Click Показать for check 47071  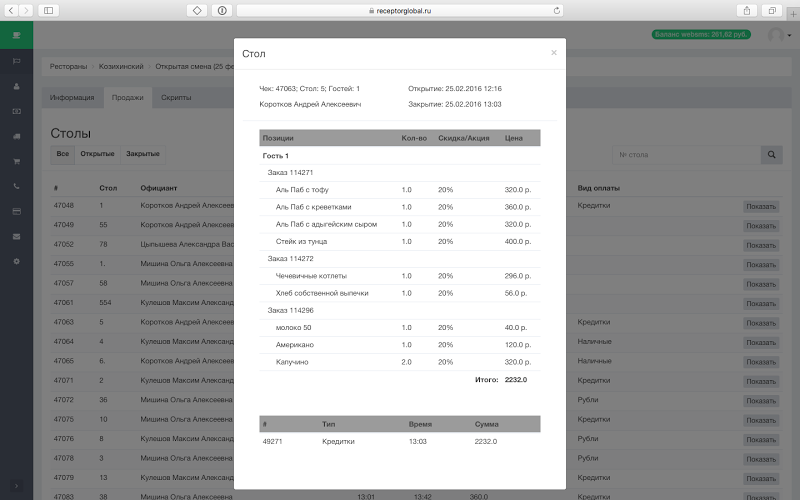(761, 382)
